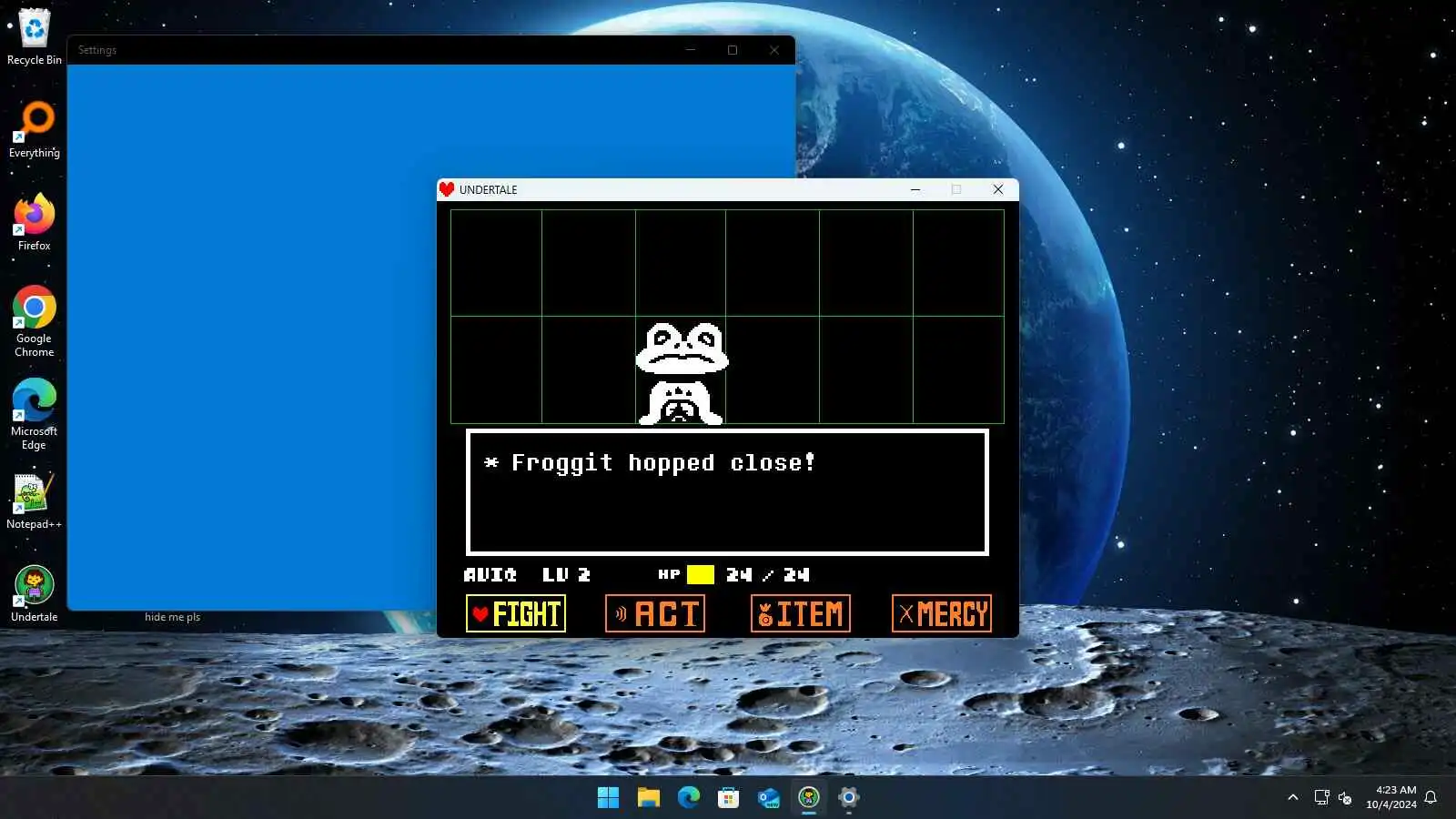This screenshot has width=1456, height=819.
Task: Click the Froggit enemy sprite
Action: coord(682,373)
